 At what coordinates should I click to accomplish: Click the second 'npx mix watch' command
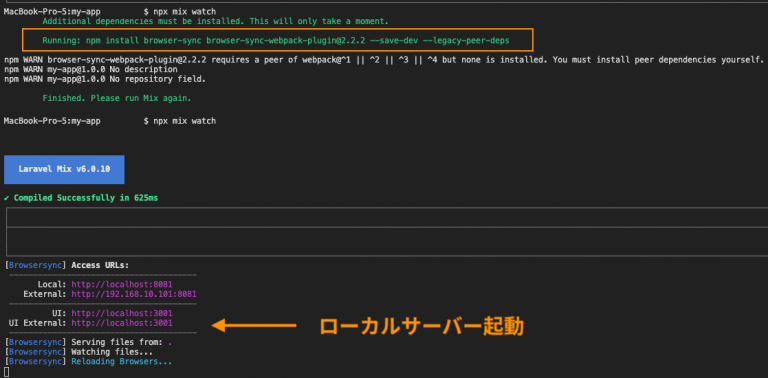[x=184, y=121]
